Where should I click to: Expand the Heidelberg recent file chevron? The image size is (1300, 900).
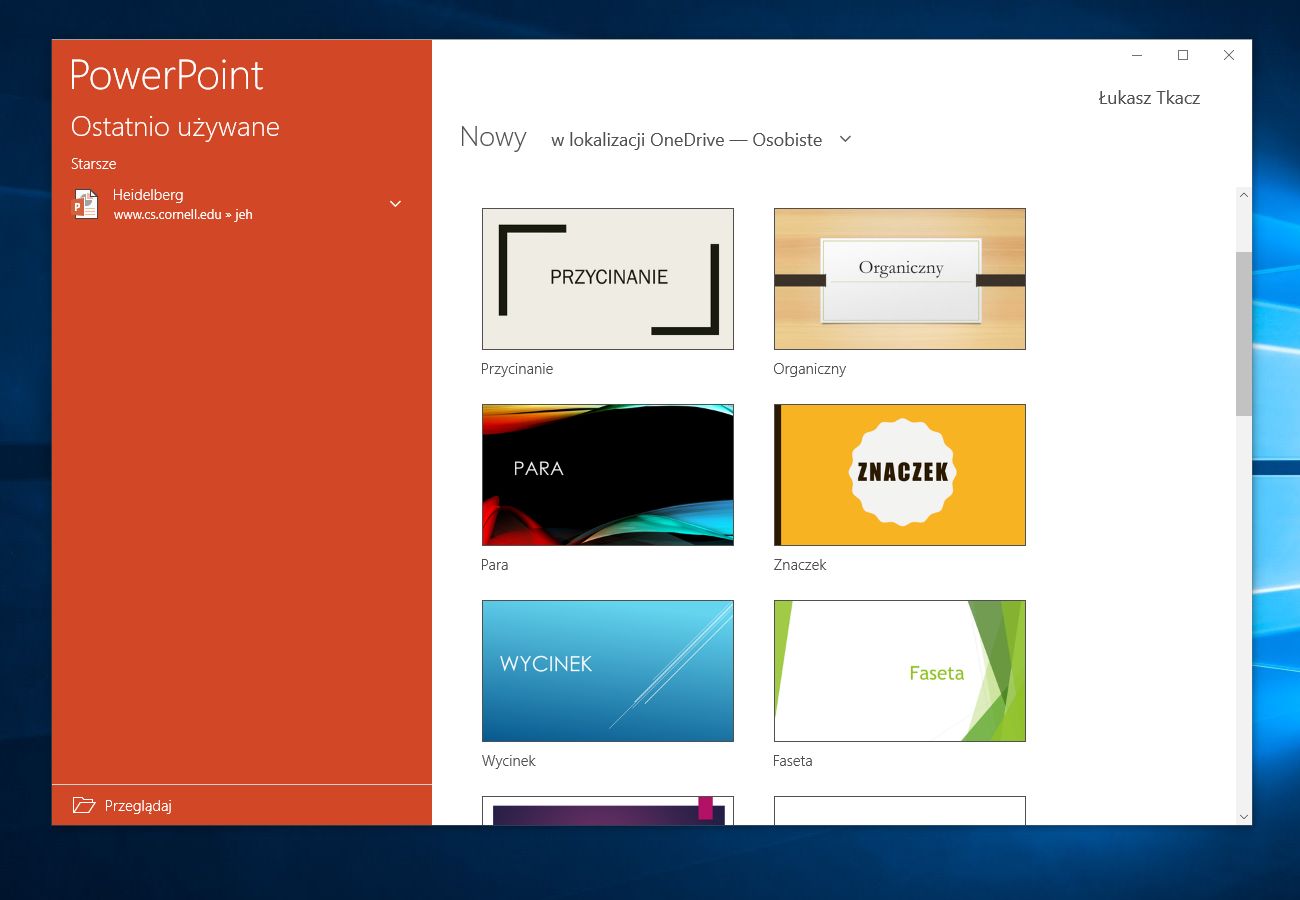395,203
